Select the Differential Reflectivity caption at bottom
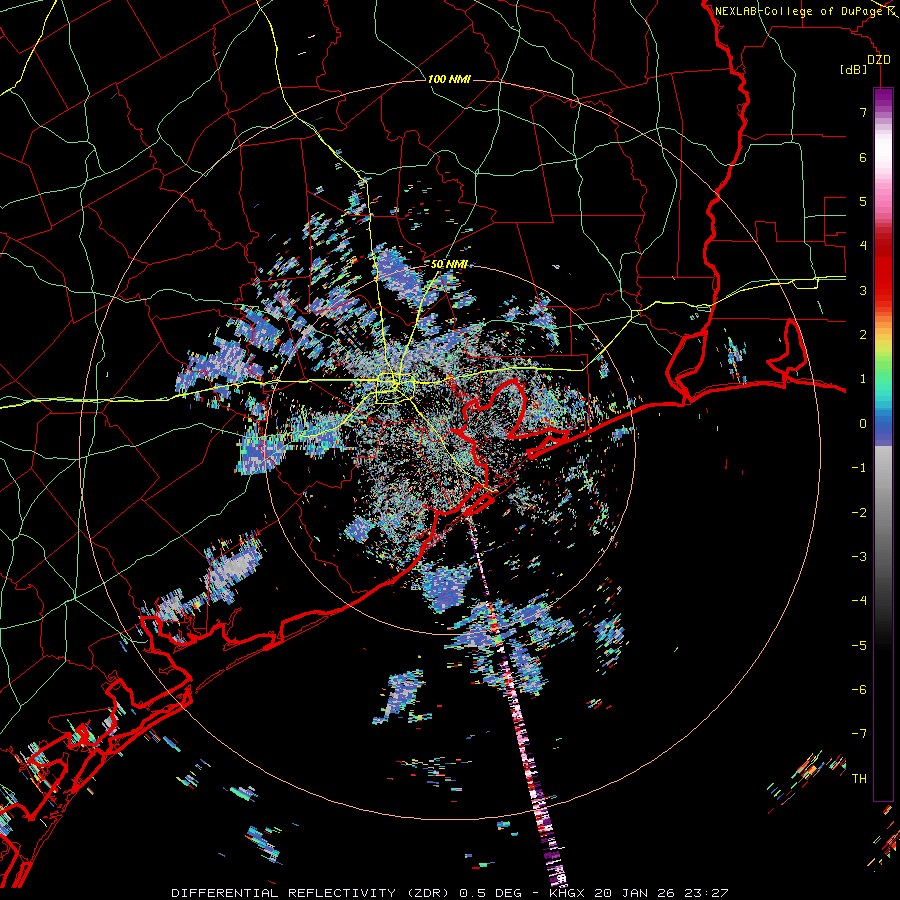The height and width of the screenshot is (900, 900). 449,893
